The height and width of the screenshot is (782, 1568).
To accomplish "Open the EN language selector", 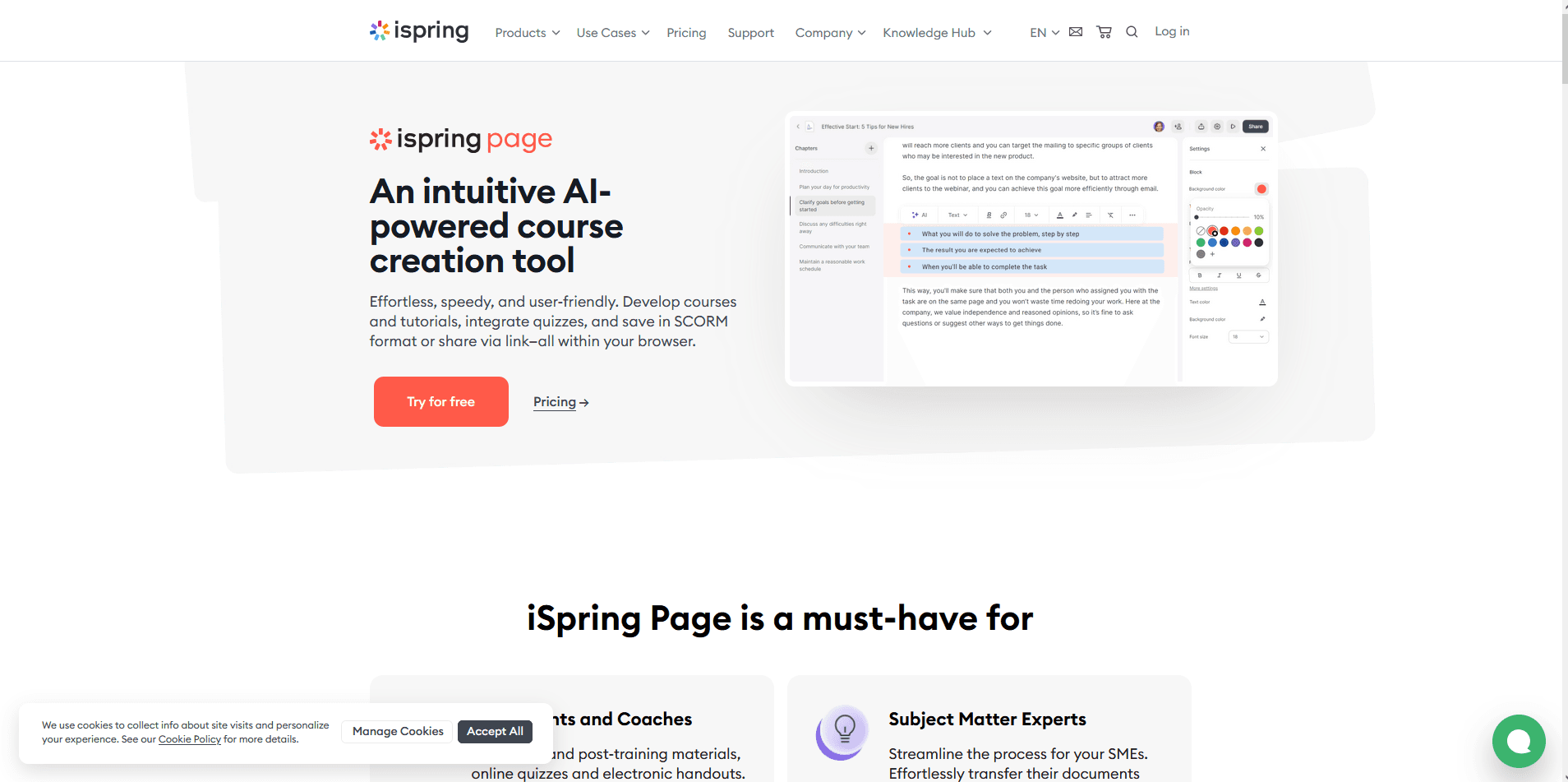I will 1045,33.
